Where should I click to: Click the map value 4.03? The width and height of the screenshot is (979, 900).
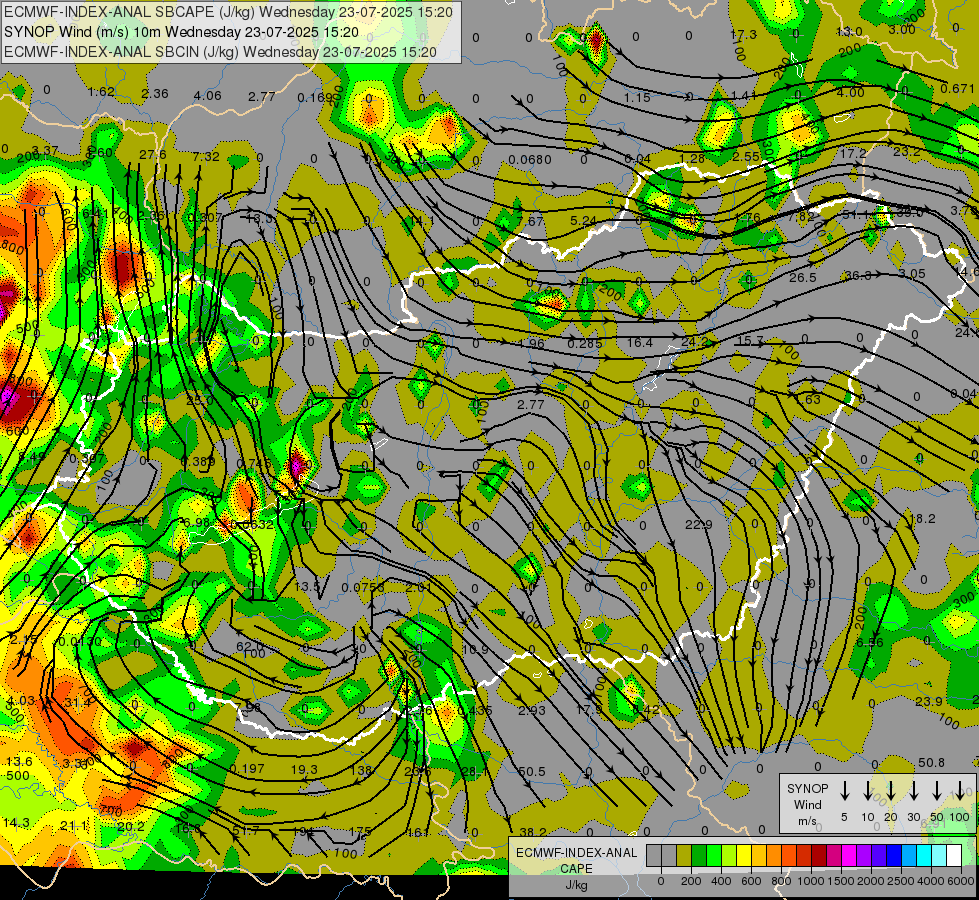click(x=21, y=700)
